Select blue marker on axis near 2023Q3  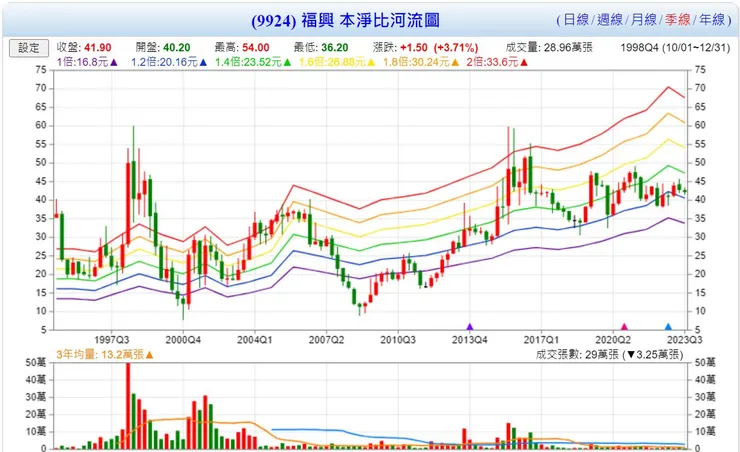[668, 326]
